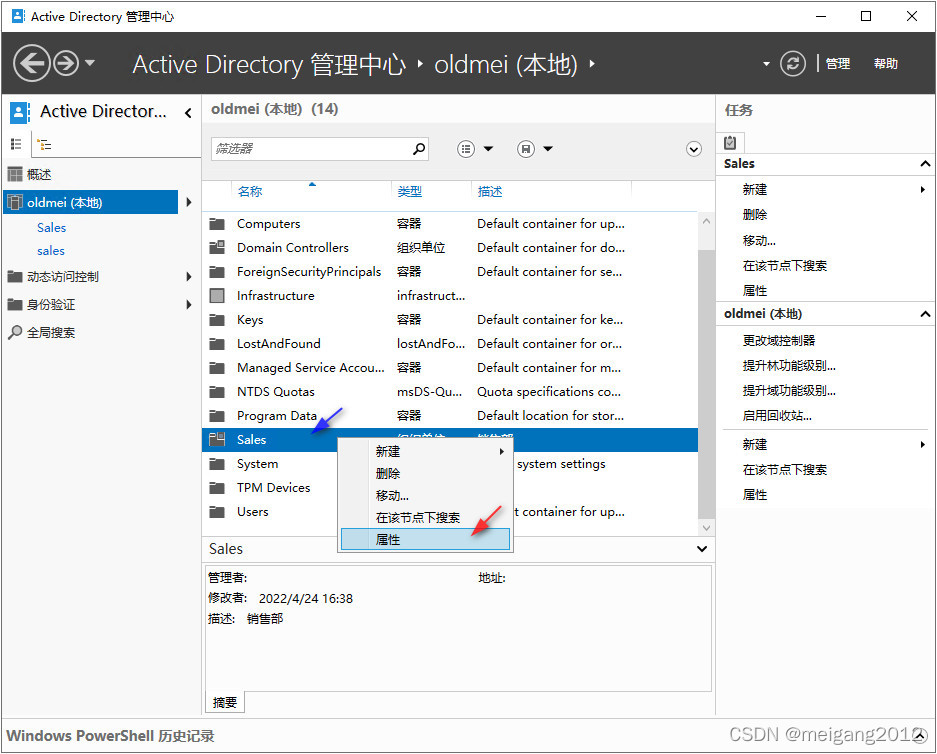Select the System container row
Screen dimensions: 937x754
(270, 464)
